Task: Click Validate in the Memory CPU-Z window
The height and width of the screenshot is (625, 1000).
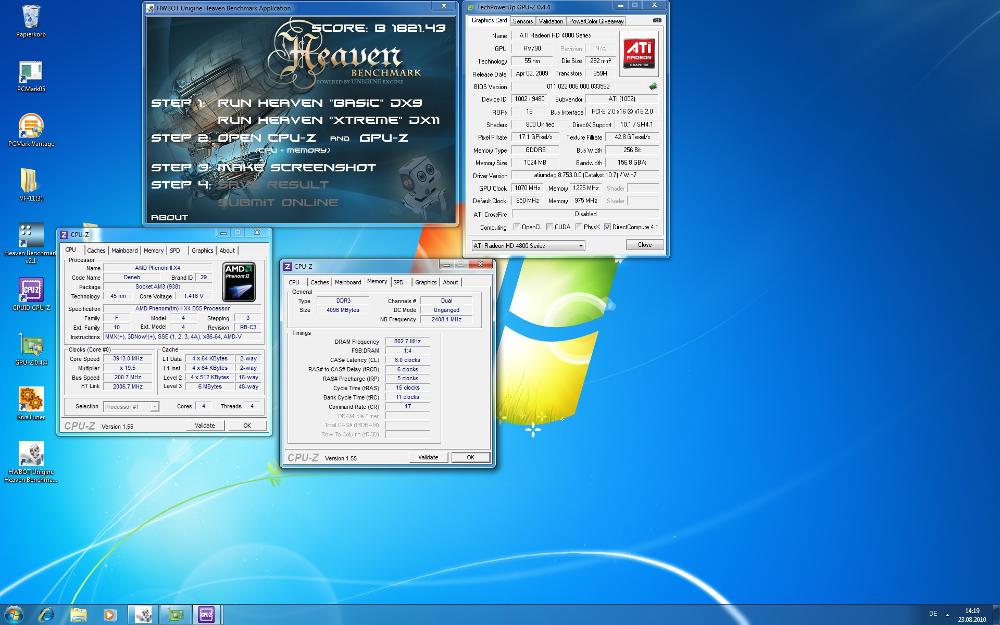Action: click(x=428, y=457)
